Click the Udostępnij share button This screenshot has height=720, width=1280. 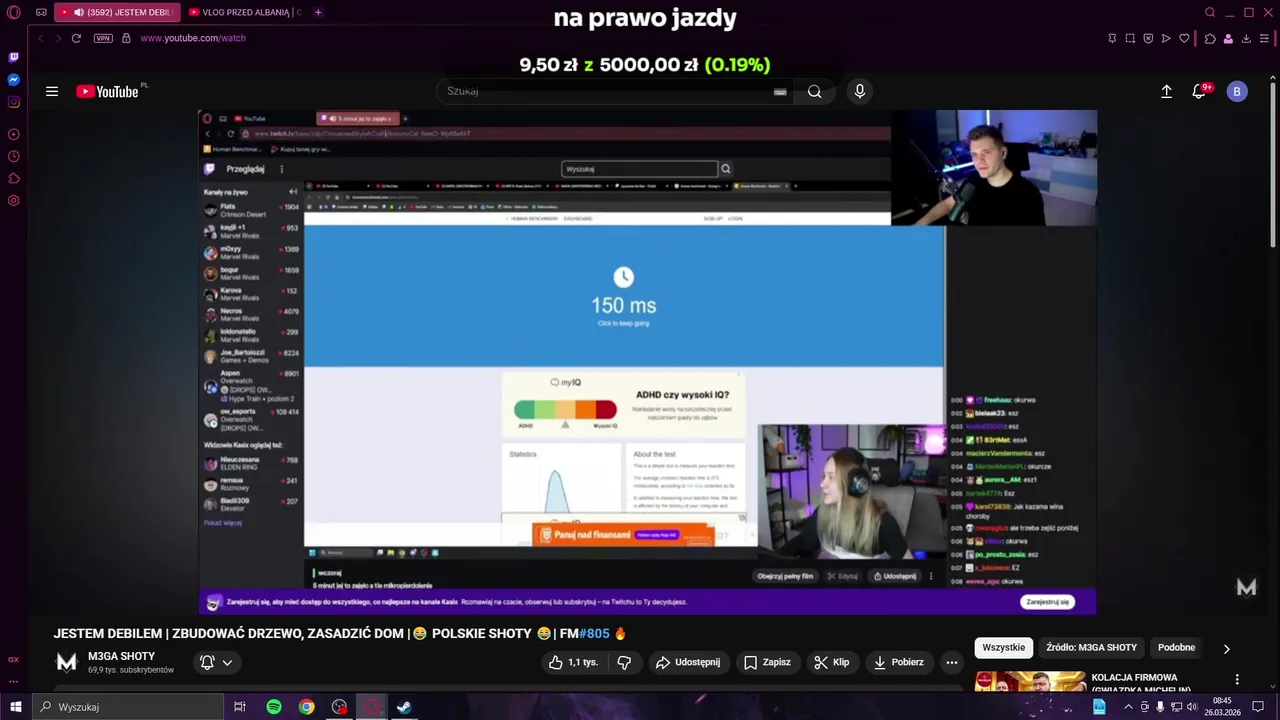(688, 662)
